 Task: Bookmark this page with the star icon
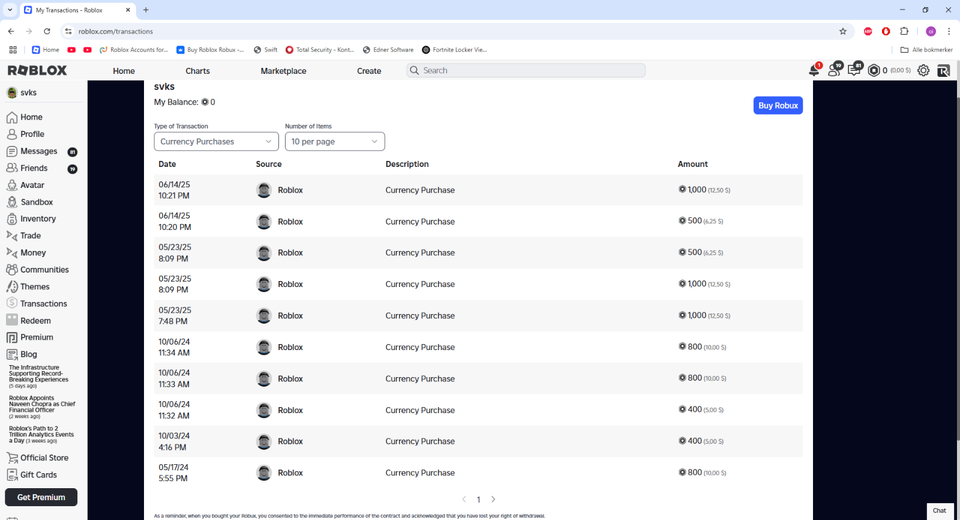click(843, 31)
